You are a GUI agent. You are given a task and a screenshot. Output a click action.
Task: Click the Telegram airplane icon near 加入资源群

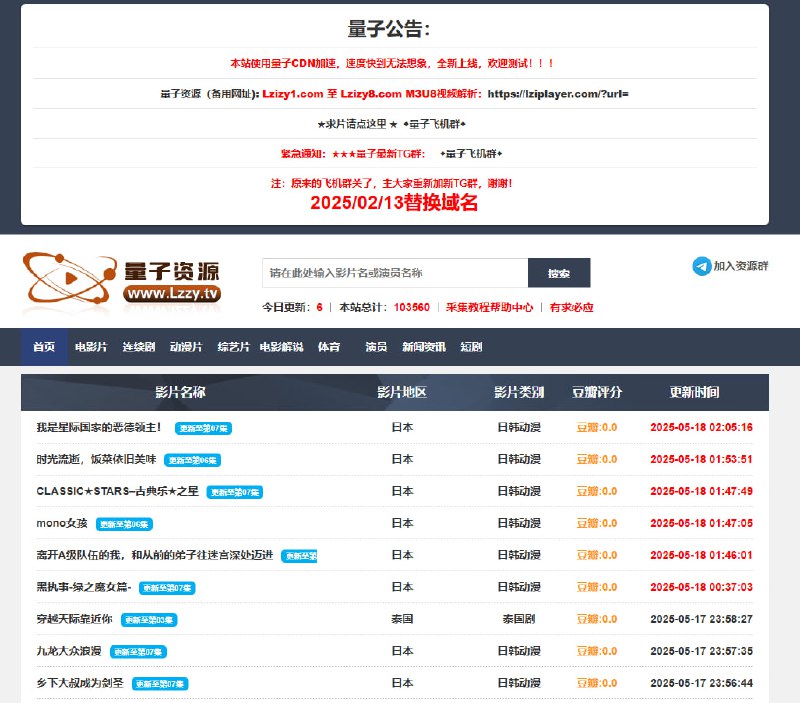tap(704, 265)
